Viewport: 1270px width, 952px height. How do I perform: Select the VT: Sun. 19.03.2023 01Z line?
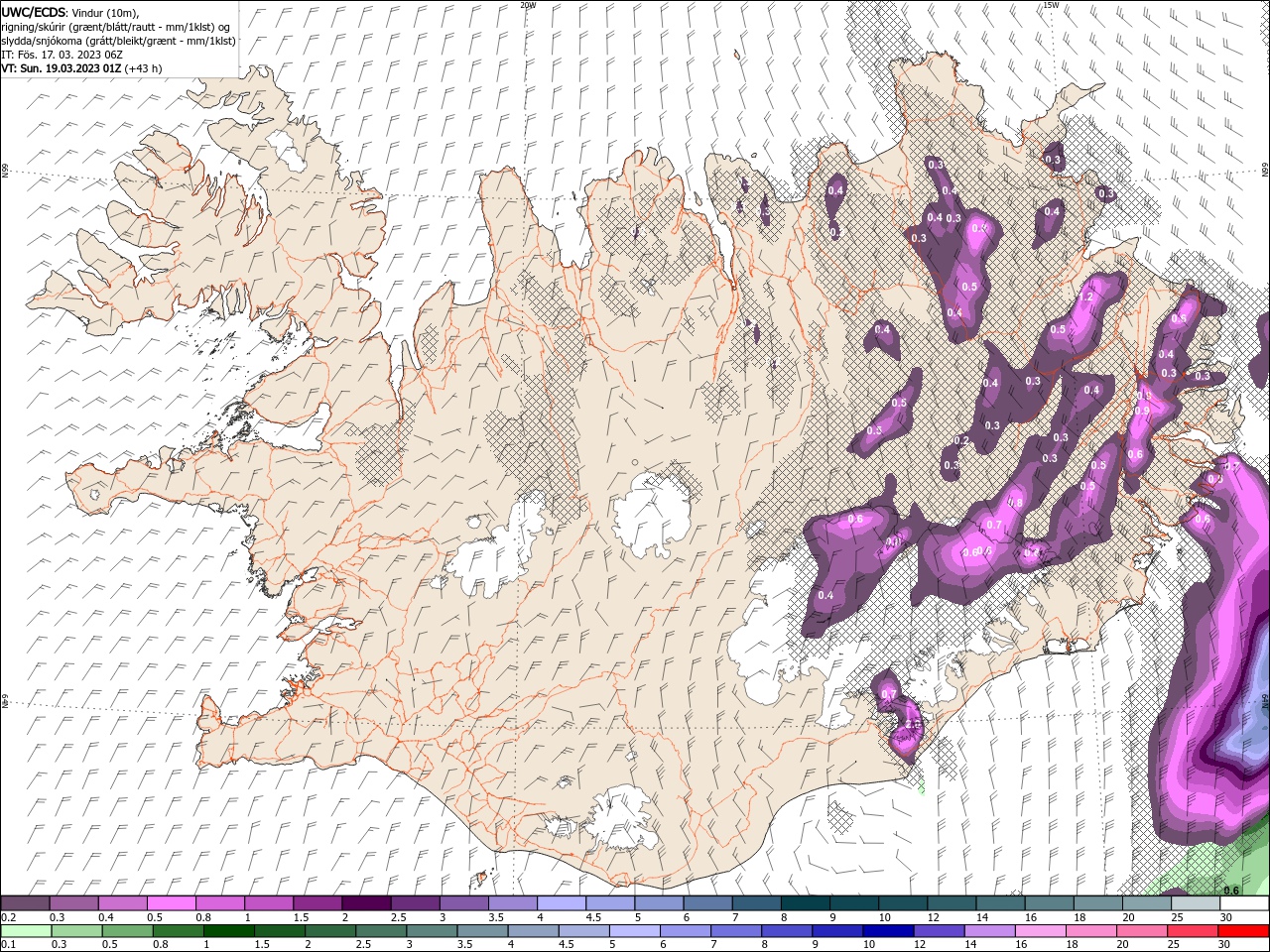61,68
